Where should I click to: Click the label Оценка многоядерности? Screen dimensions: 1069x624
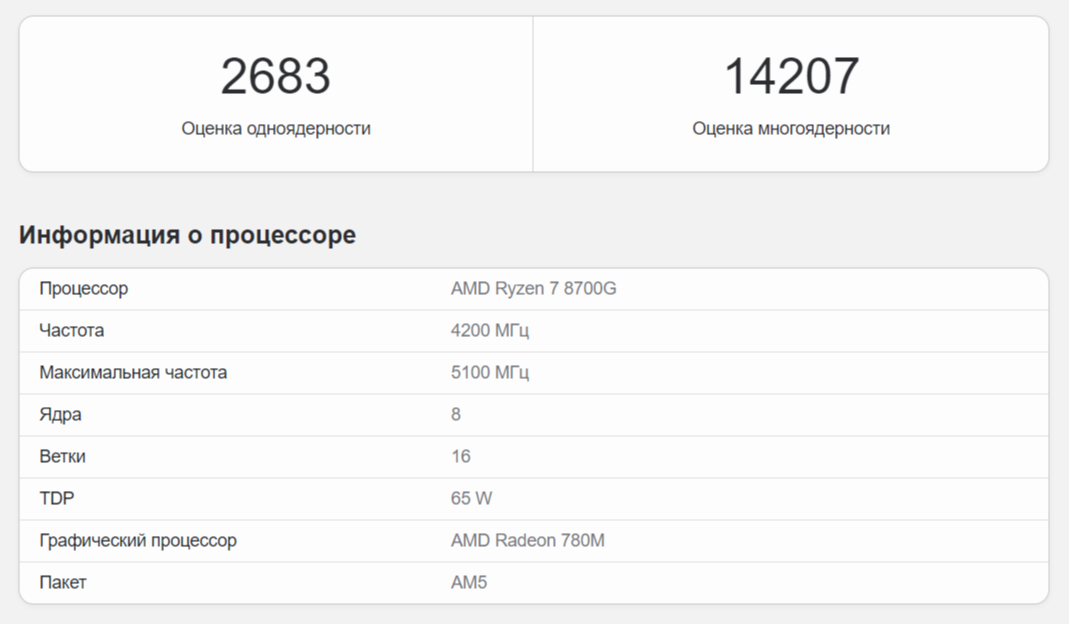tap(791, 128)
